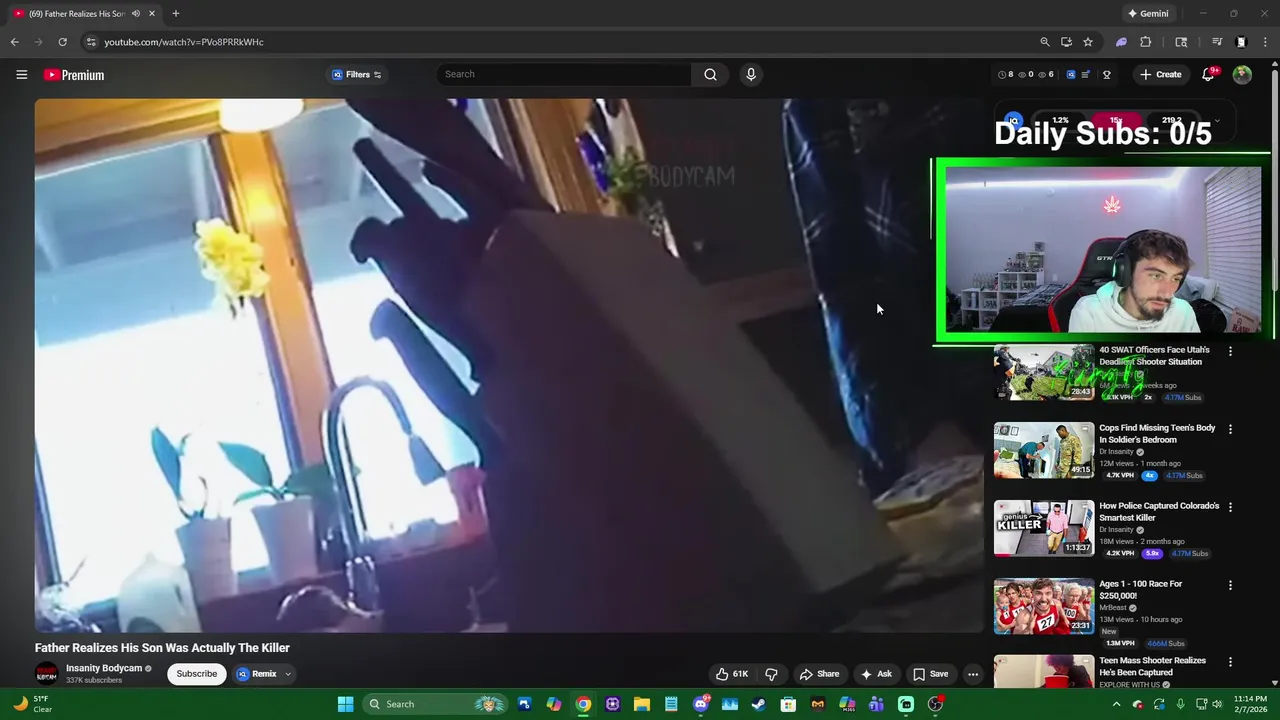1280x720 pixels.
Task: Show hidden system tray icons chevron
Action: point(1117,704)
